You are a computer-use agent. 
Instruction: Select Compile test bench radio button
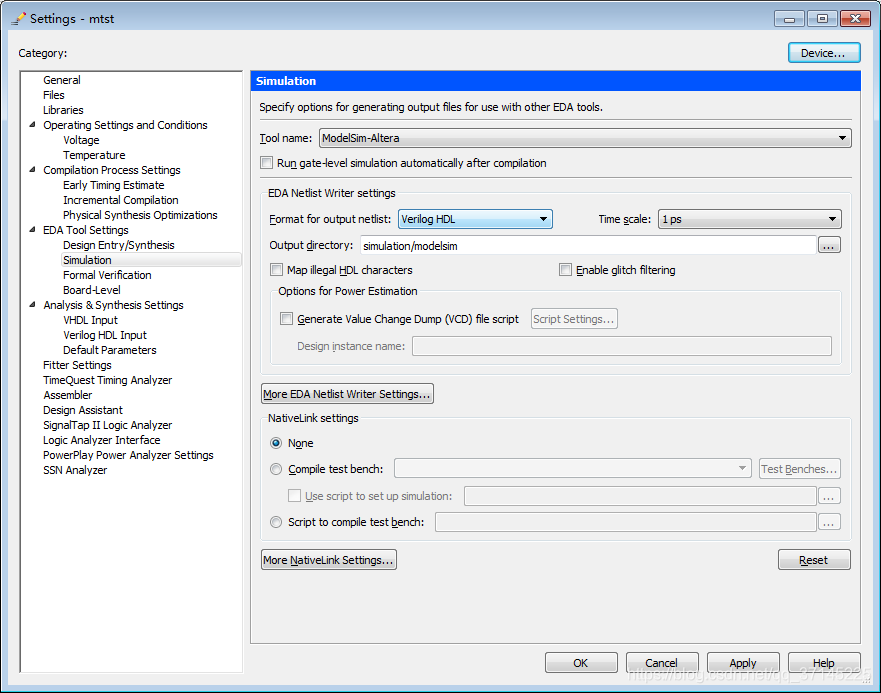pyautogui.click(x=276, y=469)
